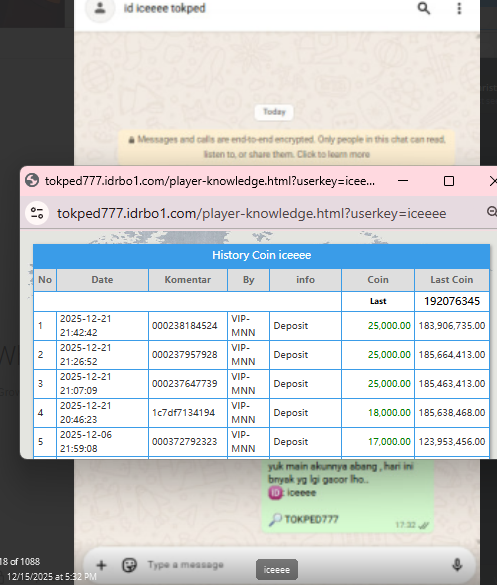
Task: Open the WhatsApp chat search icon
Action: click(x=423, y=8)
